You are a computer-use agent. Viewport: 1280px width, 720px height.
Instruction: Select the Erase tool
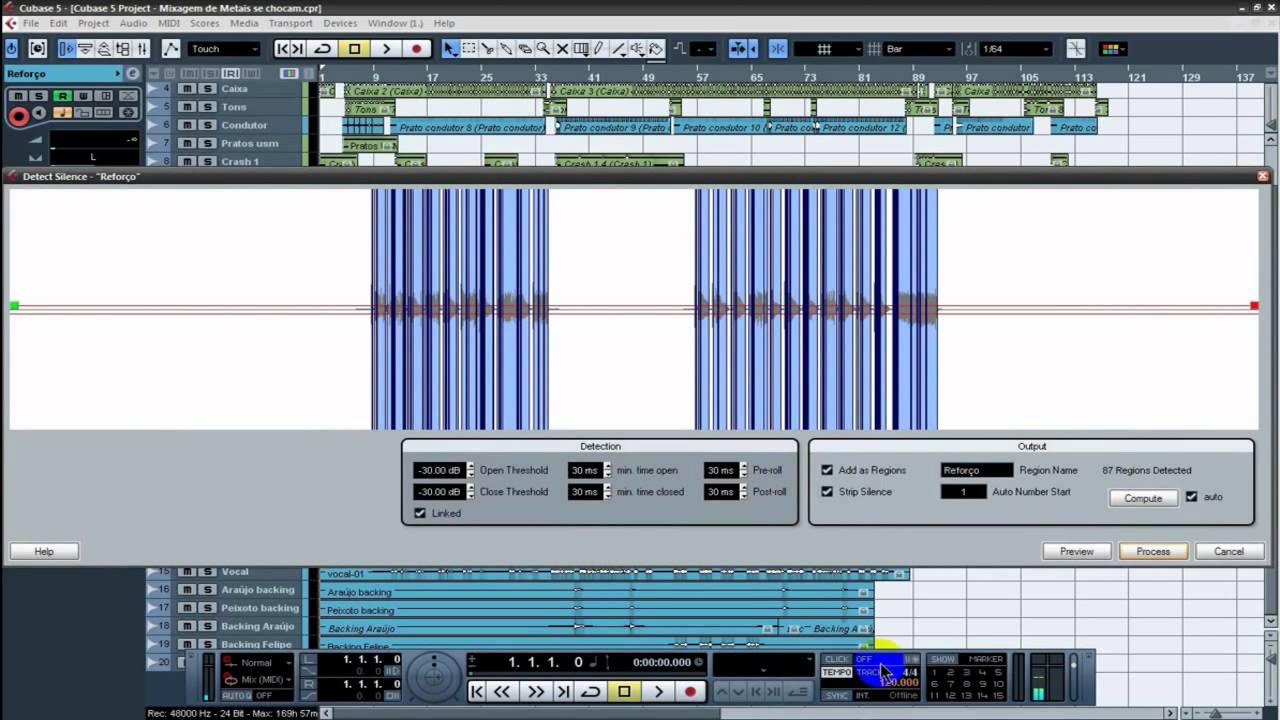(x=524, y=48)
